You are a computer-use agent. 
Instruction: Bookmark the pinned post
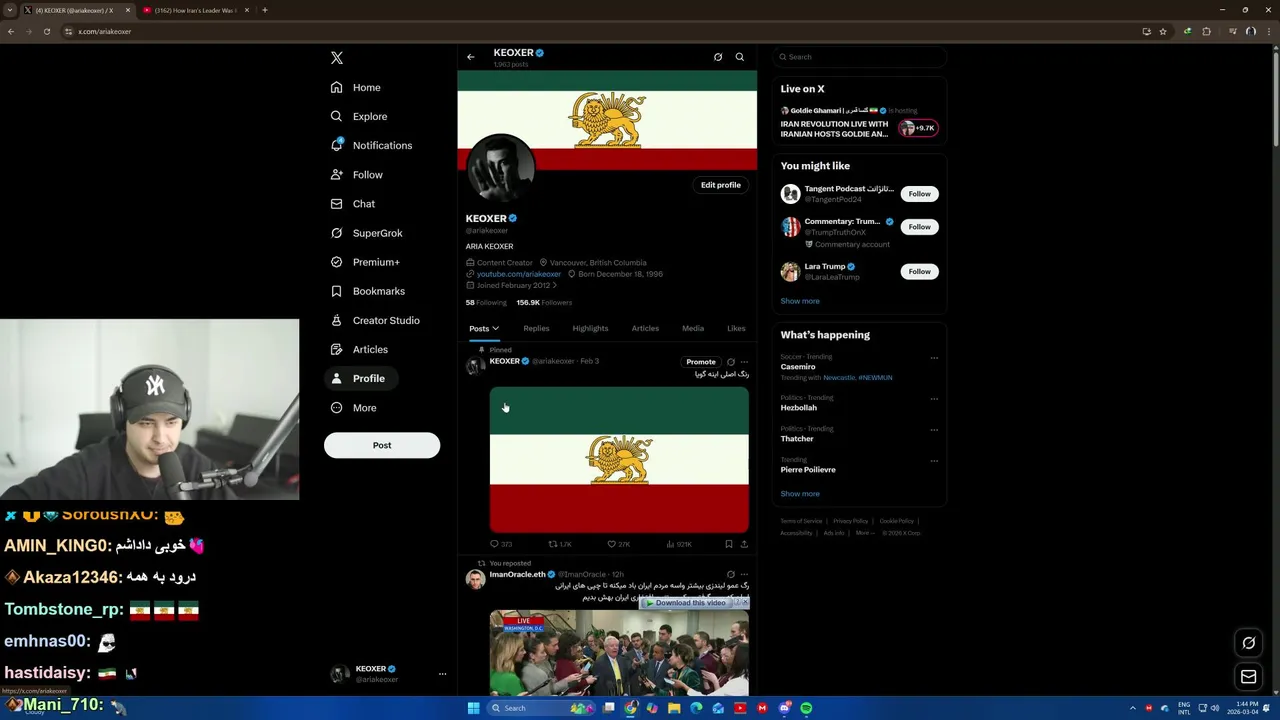[x=729, y=544]
